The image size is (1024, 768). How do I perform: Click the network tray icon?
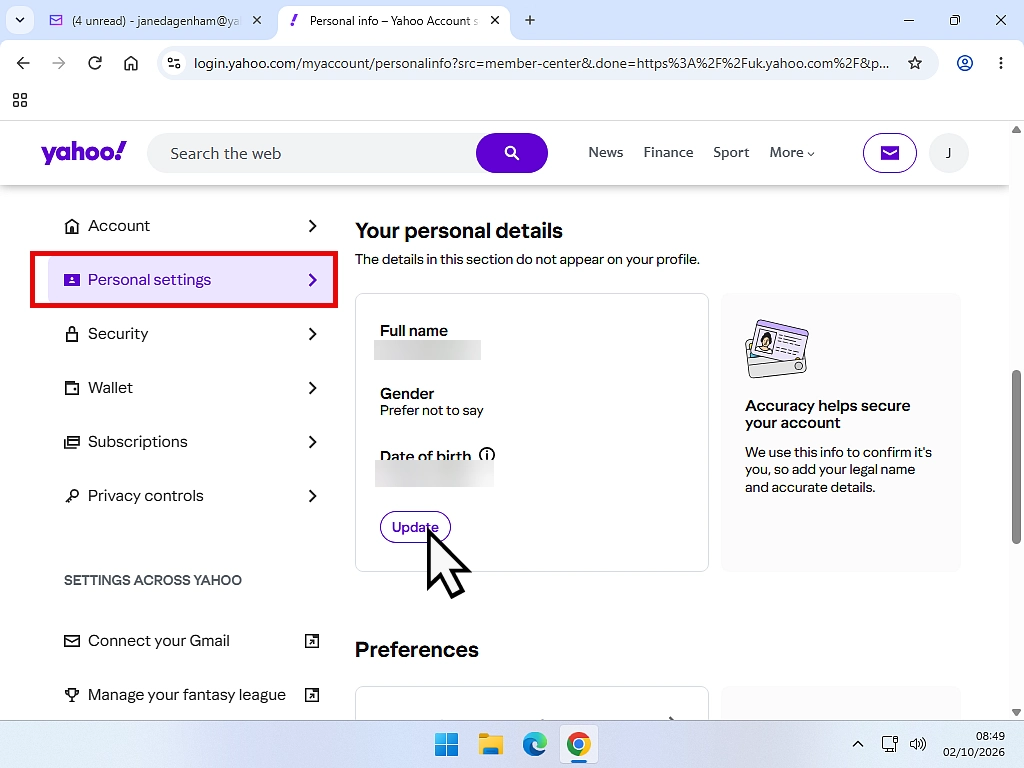(x=889, y=744)
